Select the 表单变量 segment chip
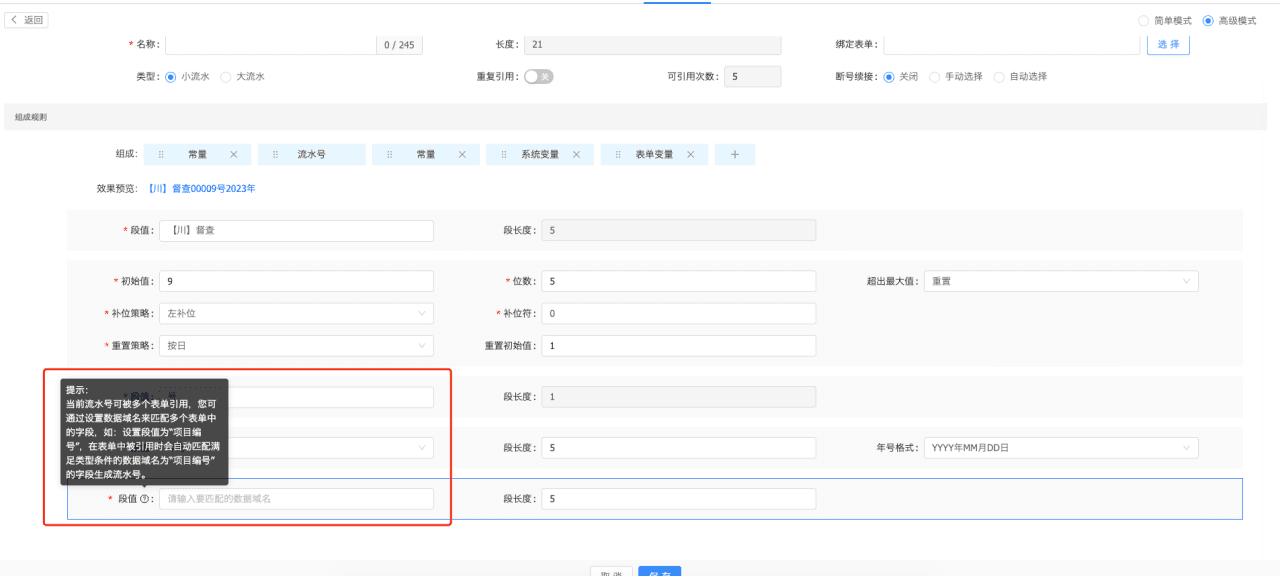The image size is (1280, 576). coord(654,155)
